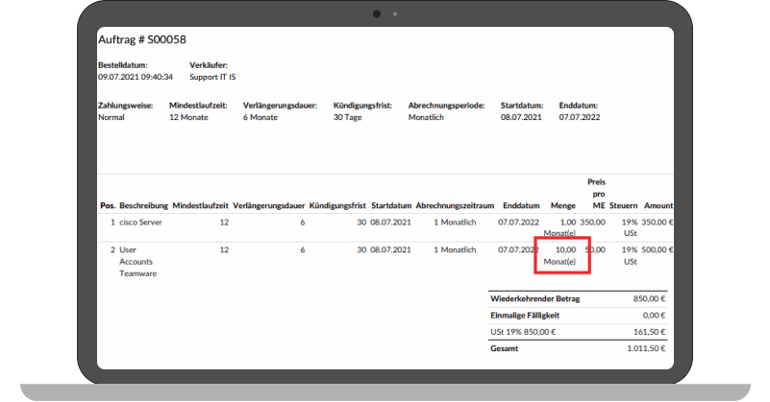Select the User Accounts Teamware line item
Viewport: 770px width, 402px height.
click(139, 260)
